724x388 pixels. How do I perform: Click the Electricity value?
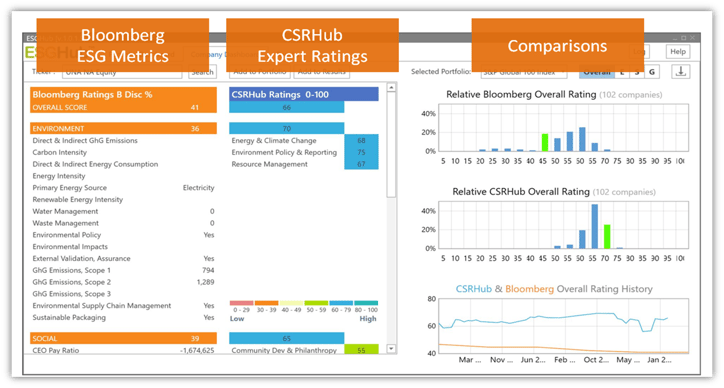click(x=199, y=188)
